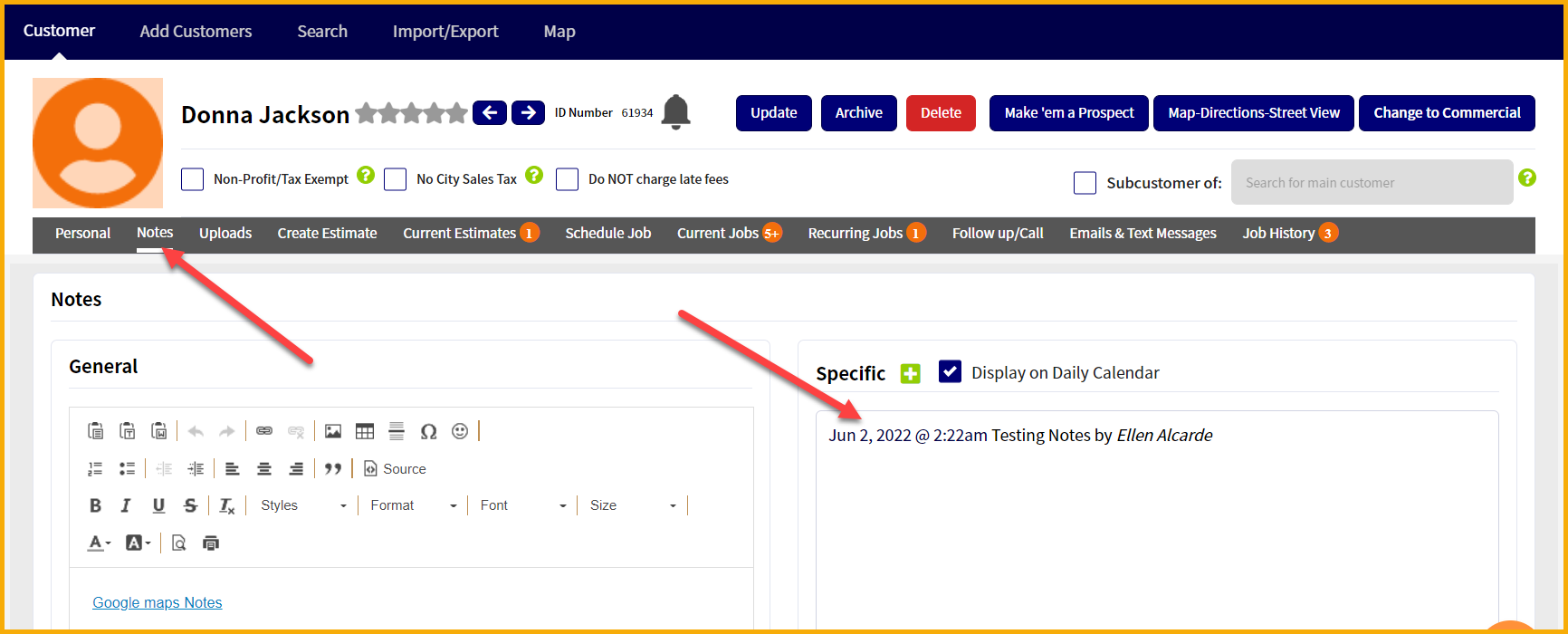
Task: Toggle Underline formatting
Action: 158,505
